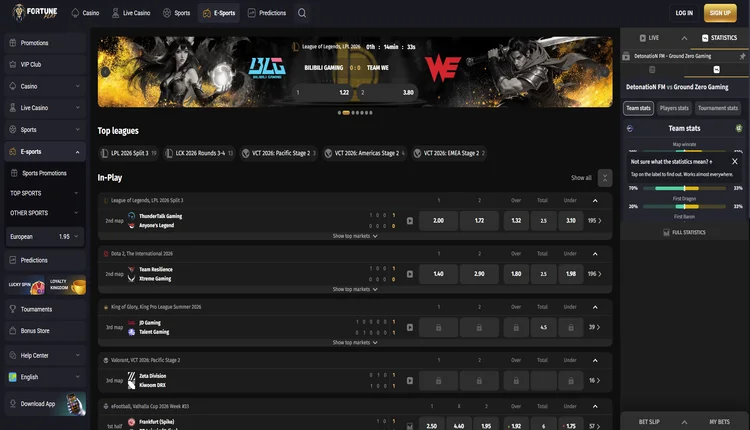Expand the Casino sidebar submenu

(77, 86)
